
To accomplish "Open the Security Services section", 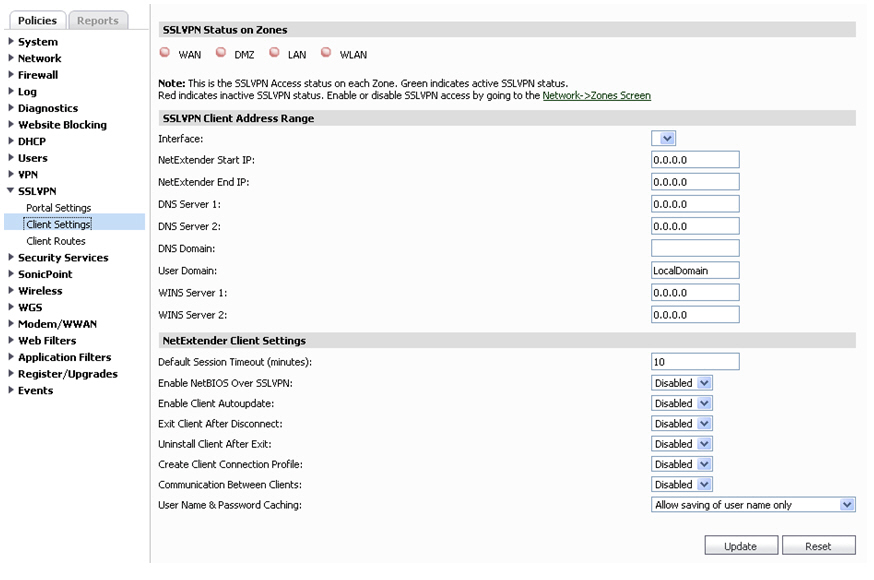I will click(x=63, y=257).
